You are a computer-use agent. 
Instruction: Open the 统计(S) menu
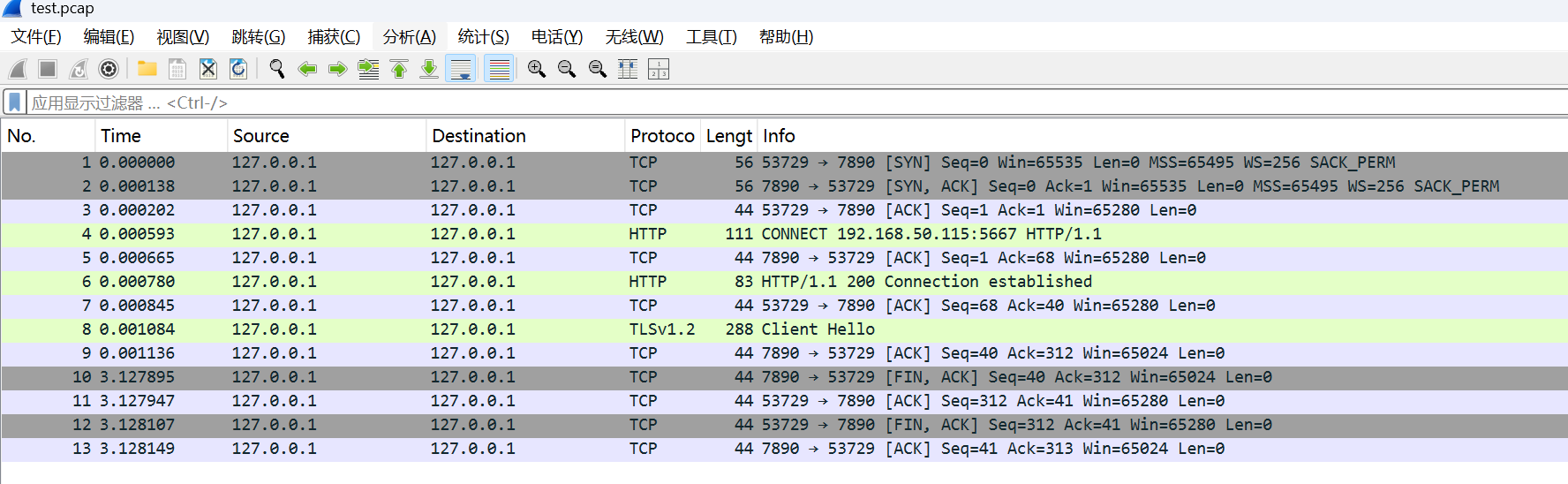tap(483, 37)
